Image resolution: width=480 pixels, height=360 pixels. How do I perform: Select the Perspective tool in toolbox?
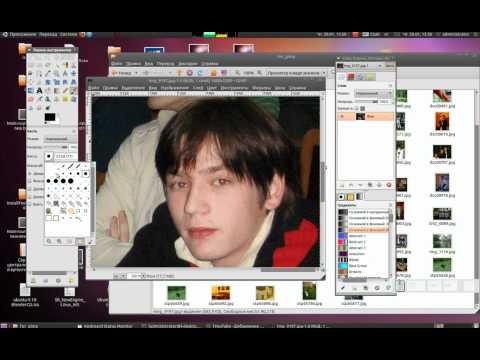click(74, 82)
